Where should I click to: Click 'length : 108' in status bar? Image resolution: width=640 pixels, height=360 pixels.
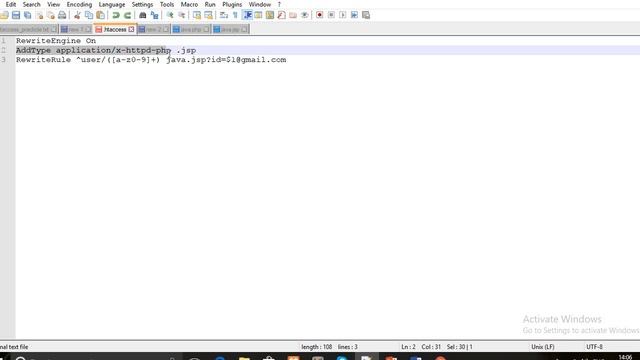(x=316, y=347)
